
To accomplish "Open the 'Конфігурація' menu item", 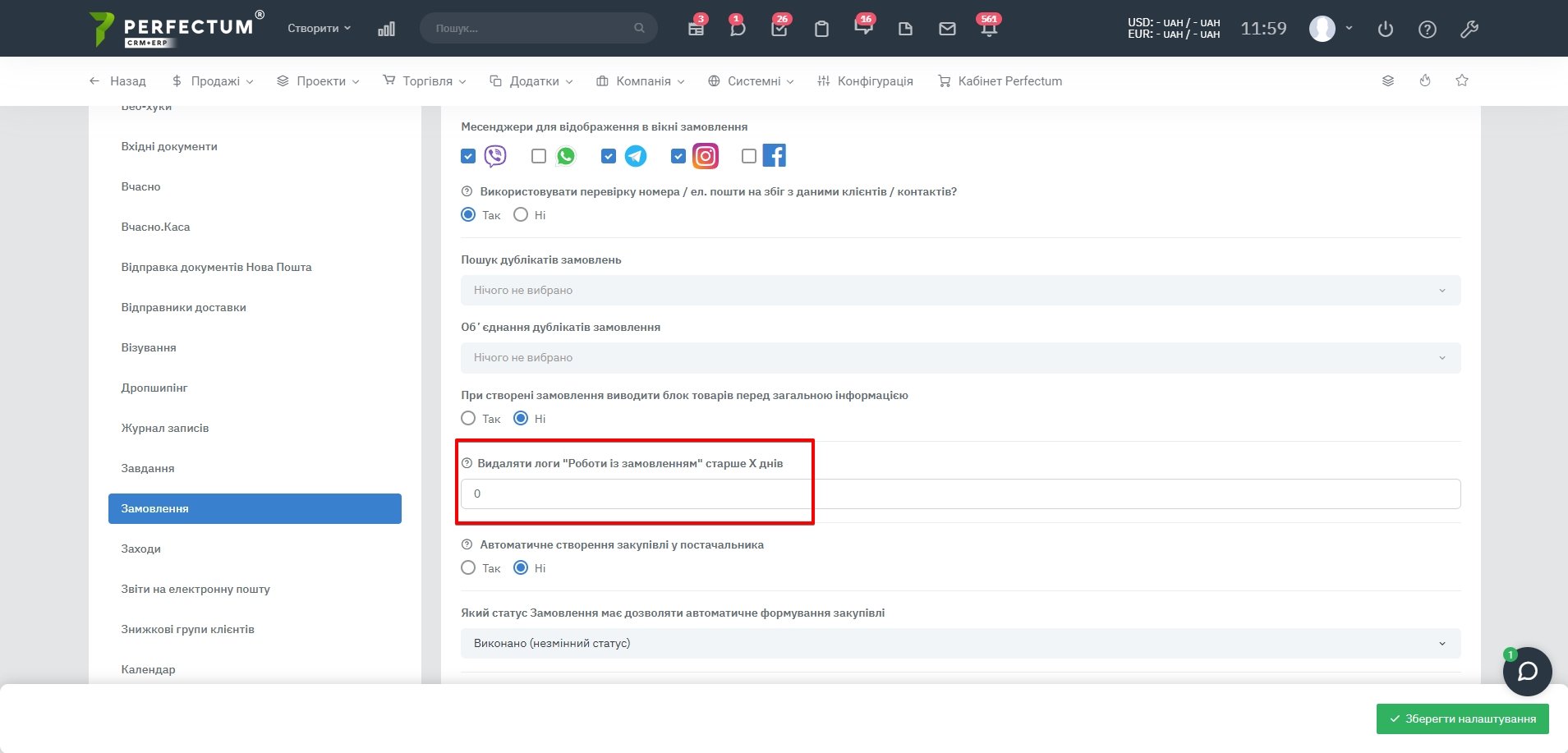I will tap(866, 81).
